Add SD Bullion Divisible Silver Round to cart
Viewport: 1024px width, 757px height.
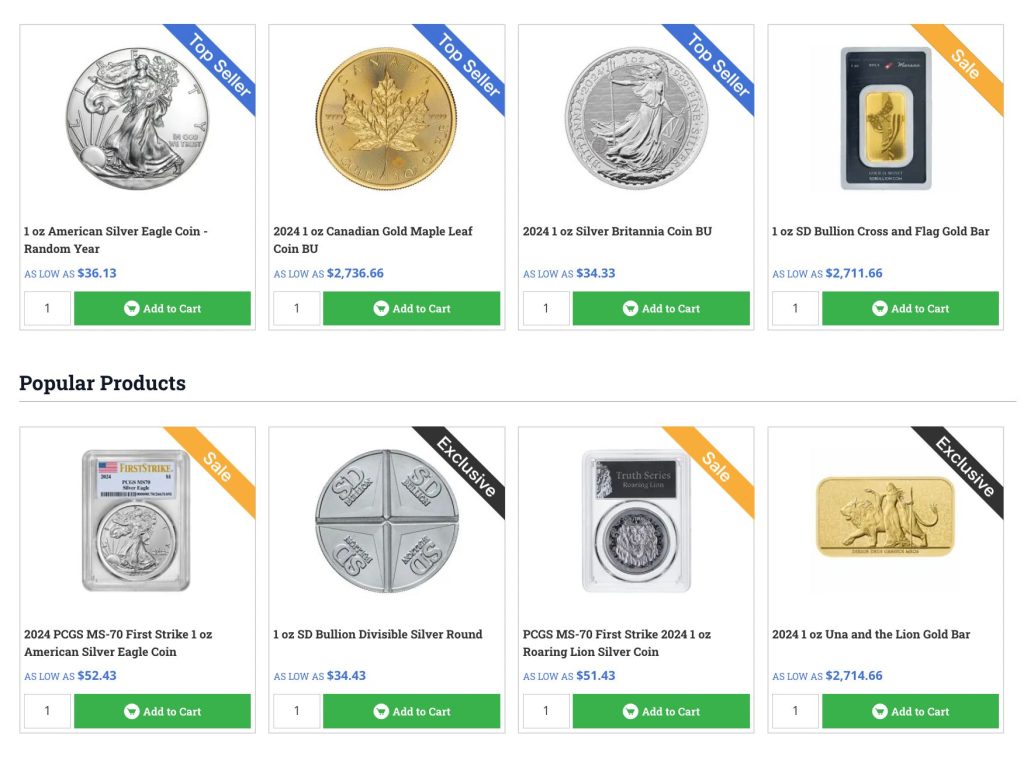tap(411, 712)
